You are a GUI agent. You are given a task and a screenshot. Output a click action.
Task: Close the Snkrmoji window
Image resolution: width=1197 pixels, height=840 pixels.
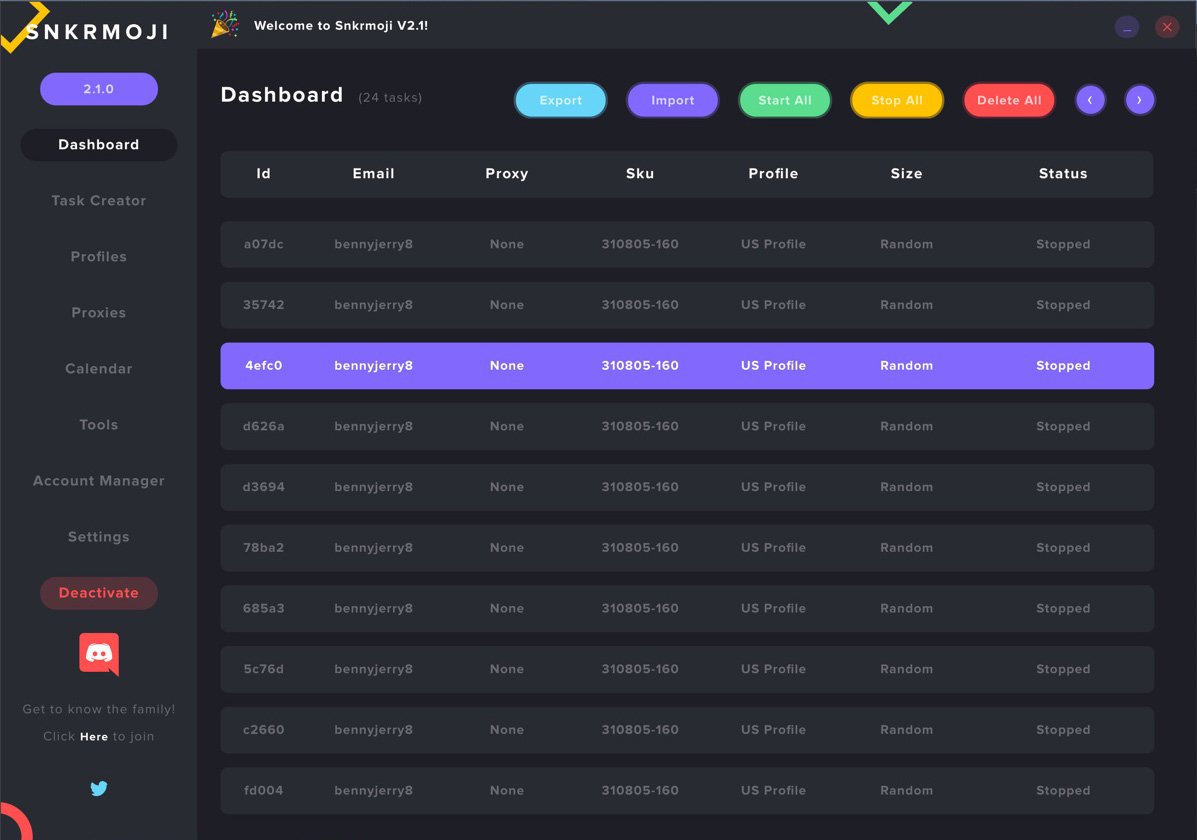click(1166, 27)
